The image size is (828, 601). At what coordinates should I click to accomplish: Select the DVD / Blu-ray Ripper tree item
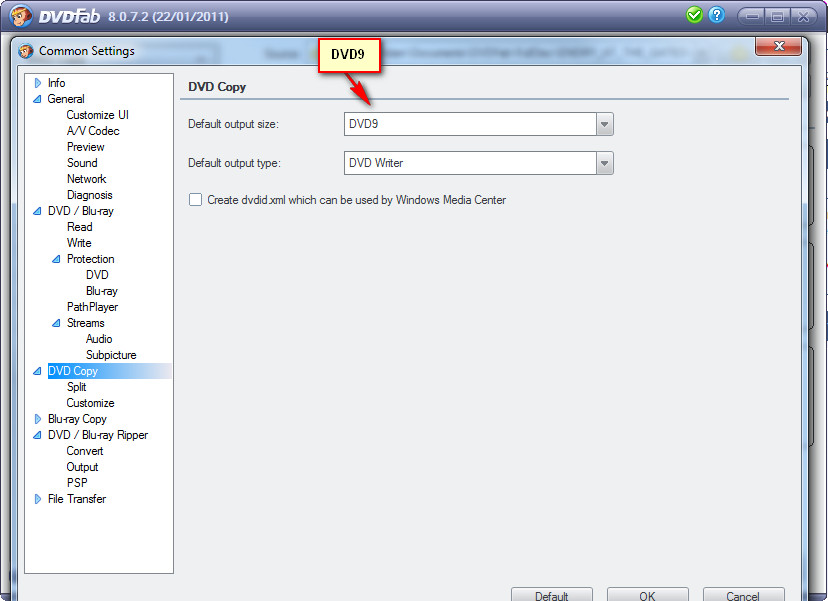[98, 435]
